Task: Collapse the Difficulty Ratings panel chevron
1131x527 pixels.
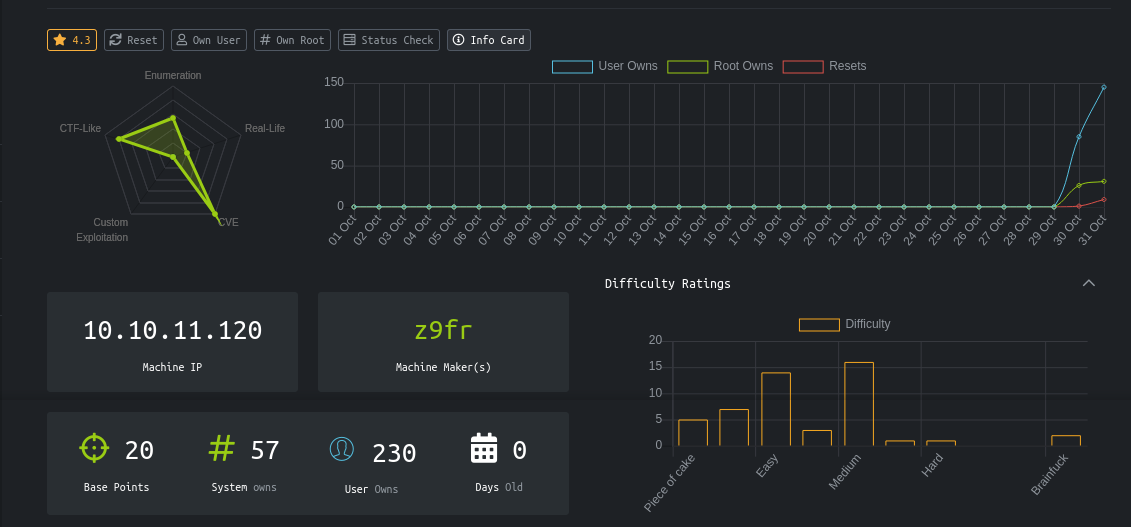Action: [1089, 284]
